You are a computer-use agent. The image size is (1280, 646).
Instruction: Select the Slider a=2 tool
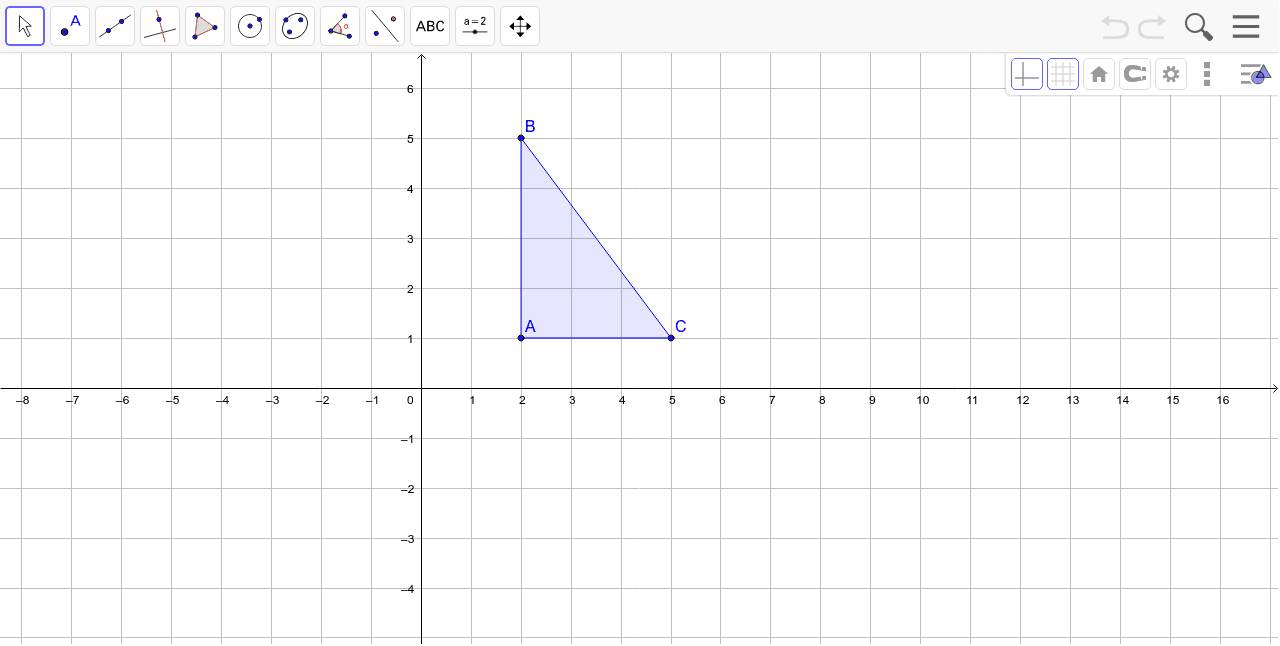coord(475,26)
